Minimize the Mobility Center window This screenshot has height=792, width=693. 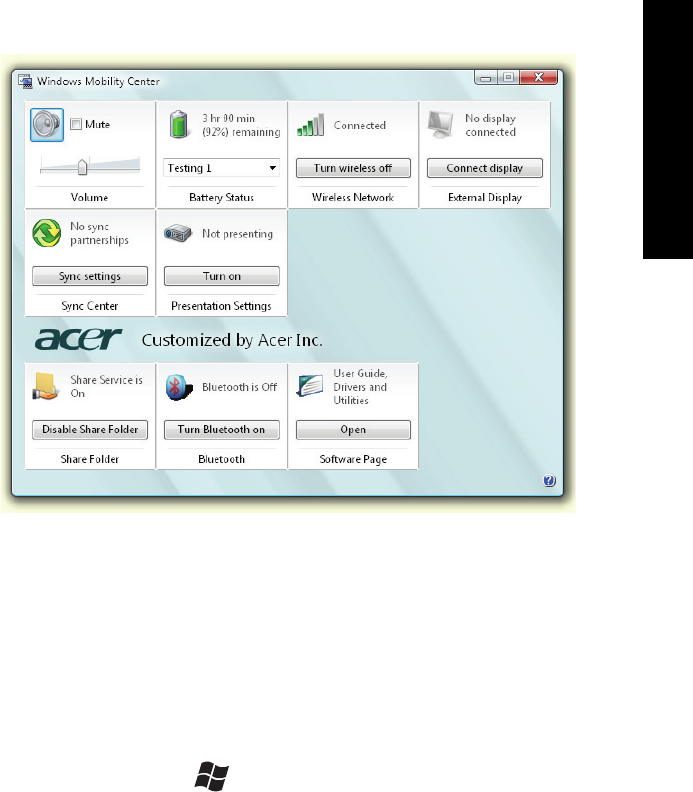click(x=485, y=78)
